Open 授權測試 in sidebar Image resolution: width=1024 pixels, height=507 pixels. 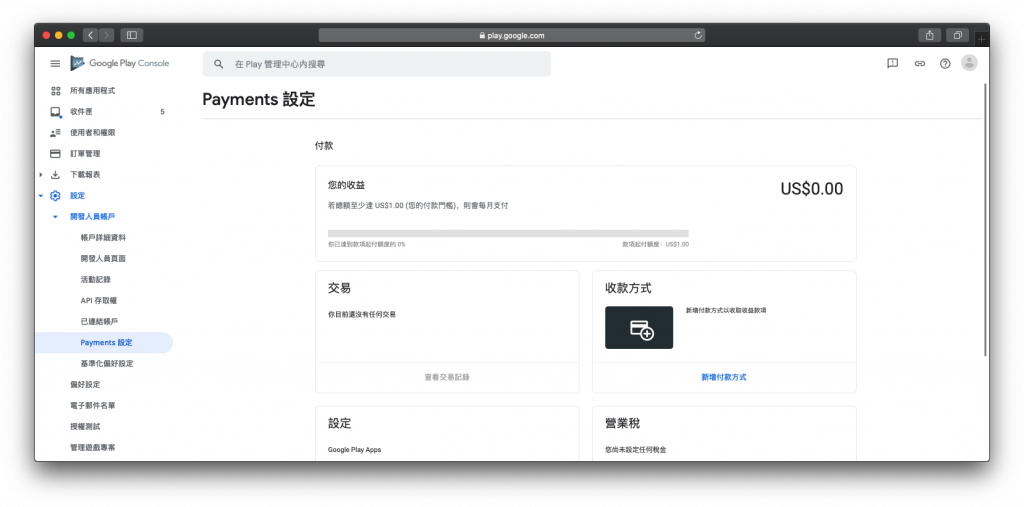pos(85,426)
